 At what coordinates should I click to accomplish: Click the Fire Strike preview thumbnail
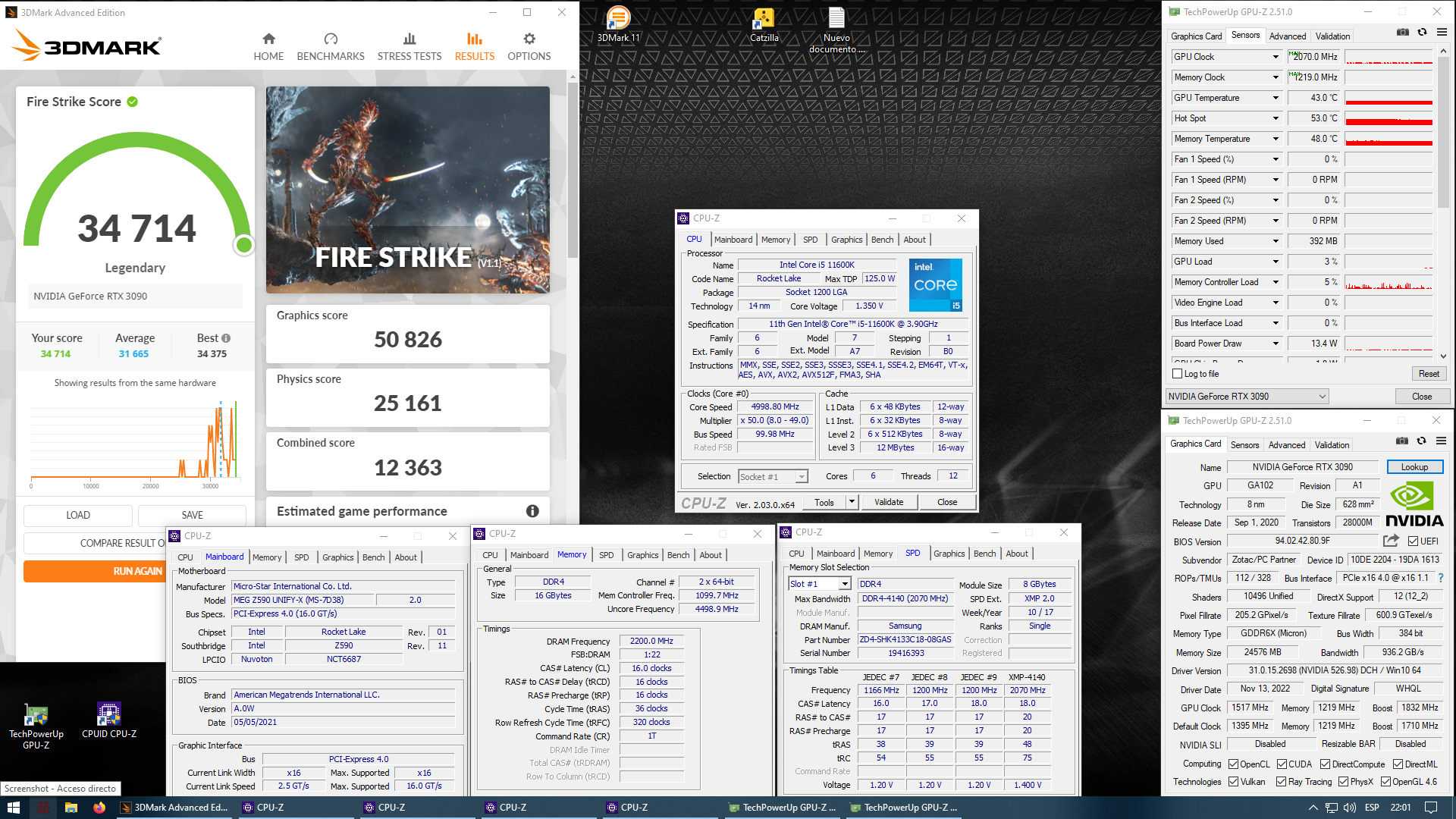[408, 190]
